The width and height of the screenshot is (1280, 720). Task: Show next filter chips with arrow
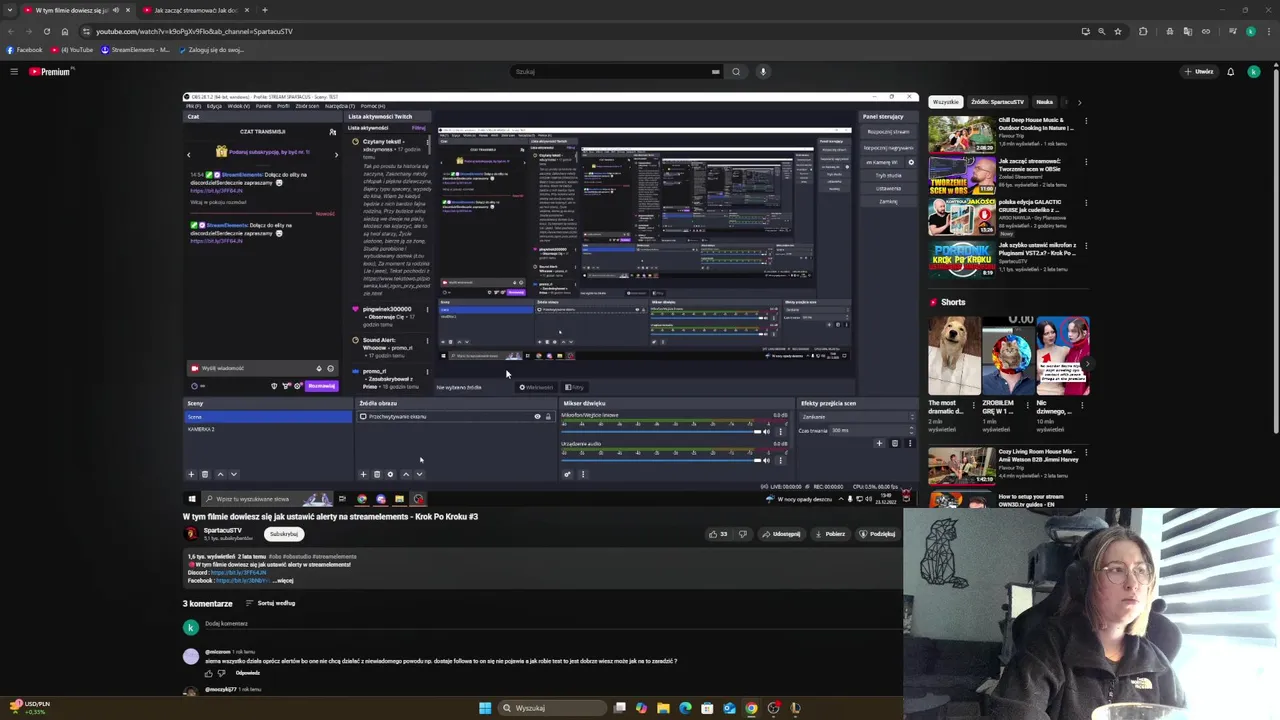pyautogui.click(x=1079, y=102)
